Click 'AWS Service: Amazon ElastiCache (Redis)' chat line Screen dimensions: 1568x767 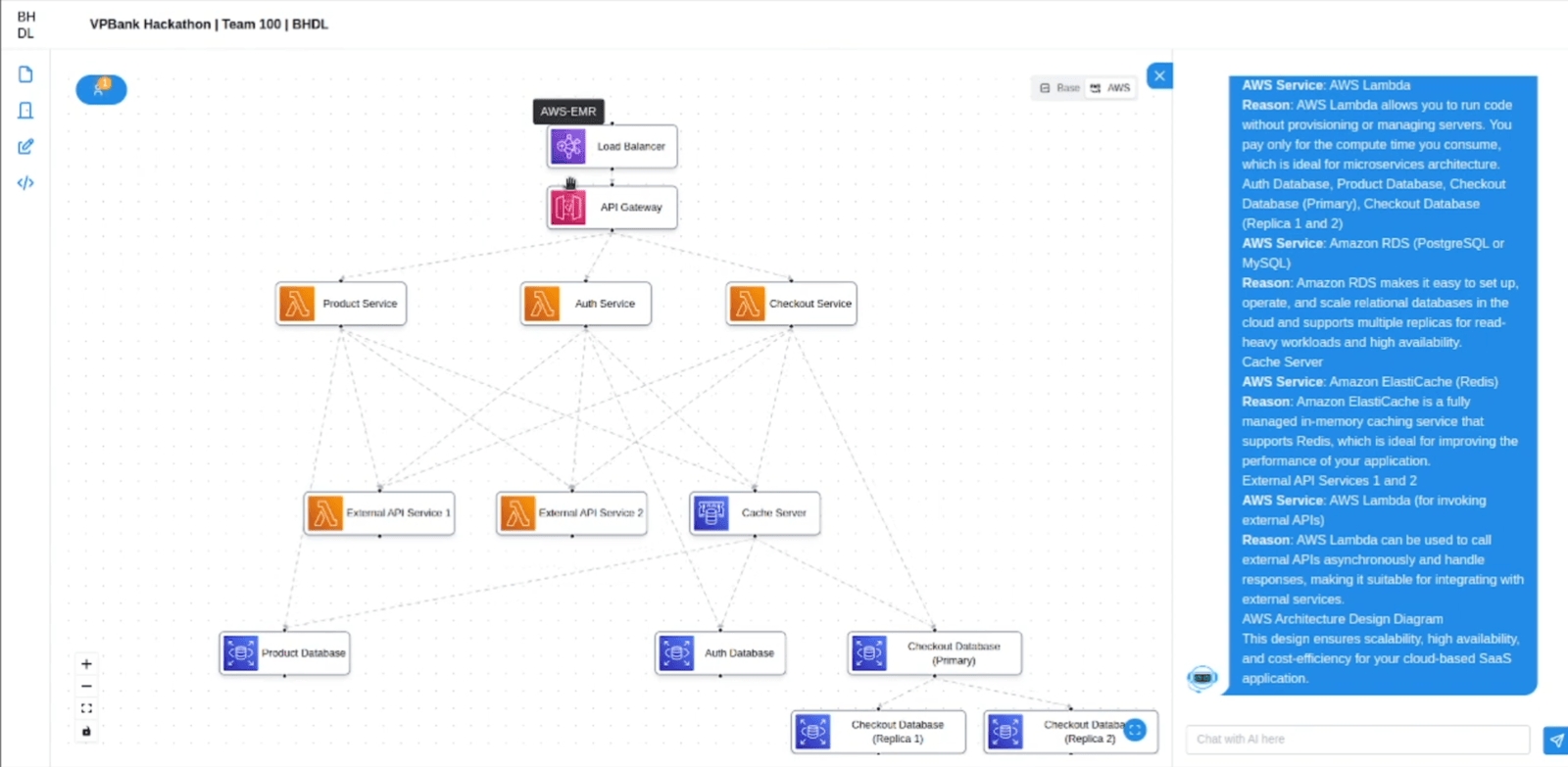click(x=1370, y=382)
